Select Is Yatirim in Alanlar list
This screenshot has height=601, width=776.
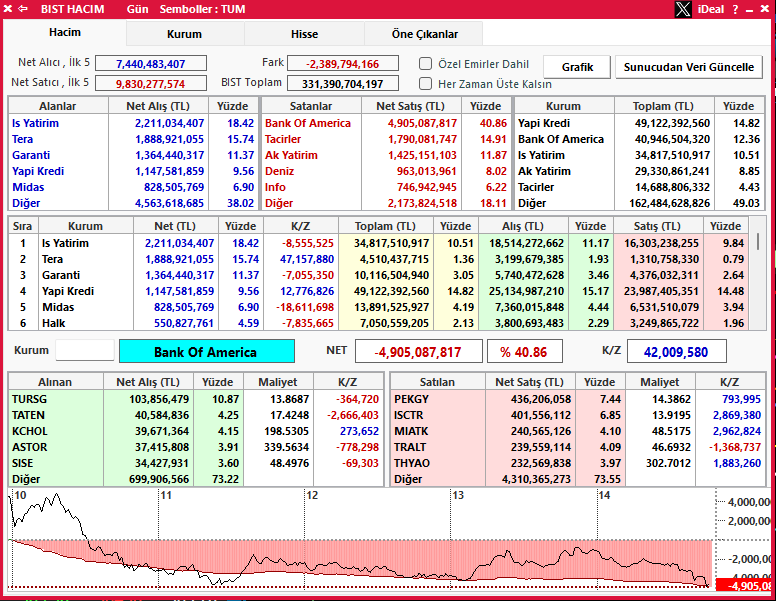35,123
